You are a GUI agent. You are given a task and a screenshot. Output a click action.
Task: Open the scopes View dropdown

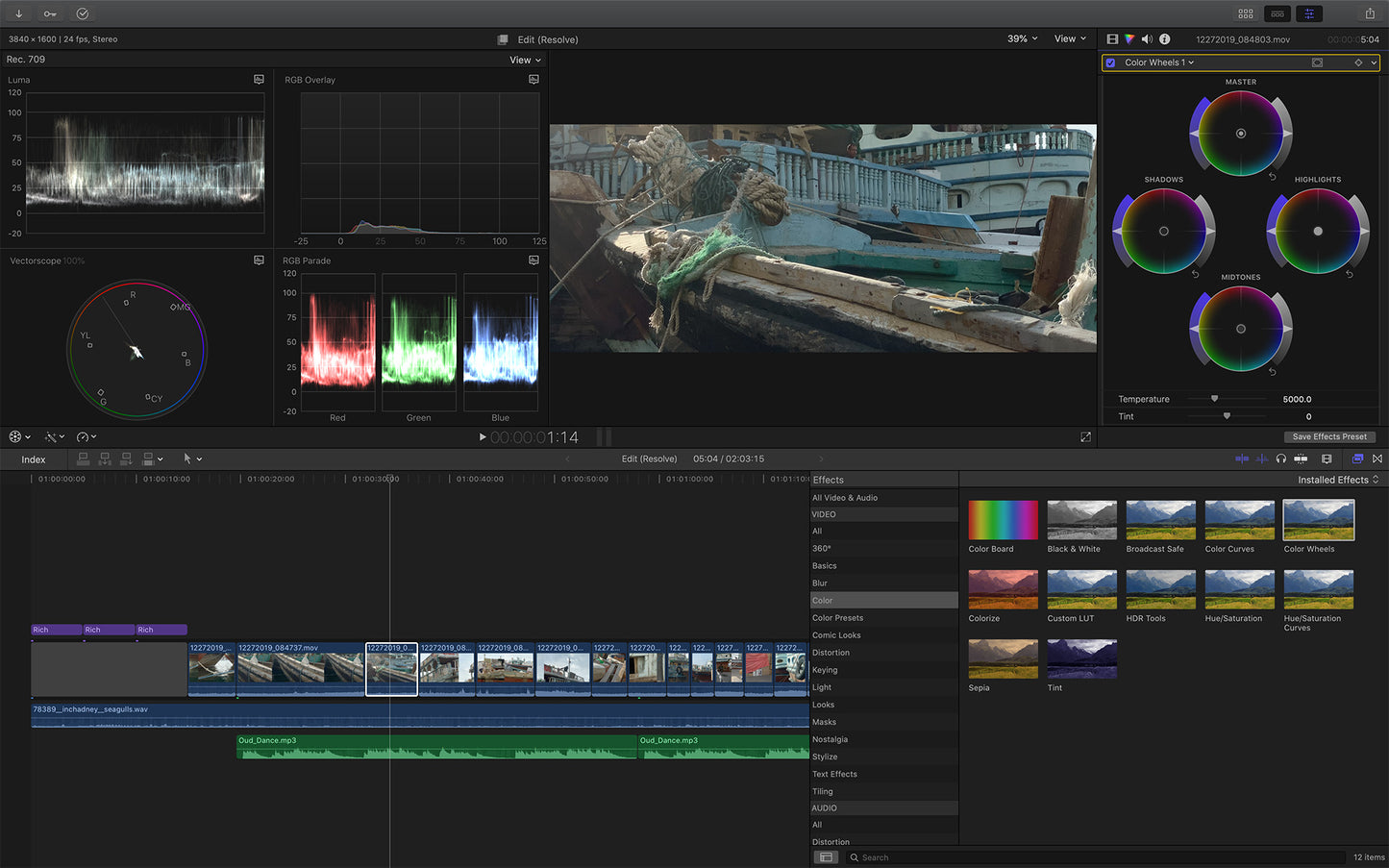[x=525, y=60]
